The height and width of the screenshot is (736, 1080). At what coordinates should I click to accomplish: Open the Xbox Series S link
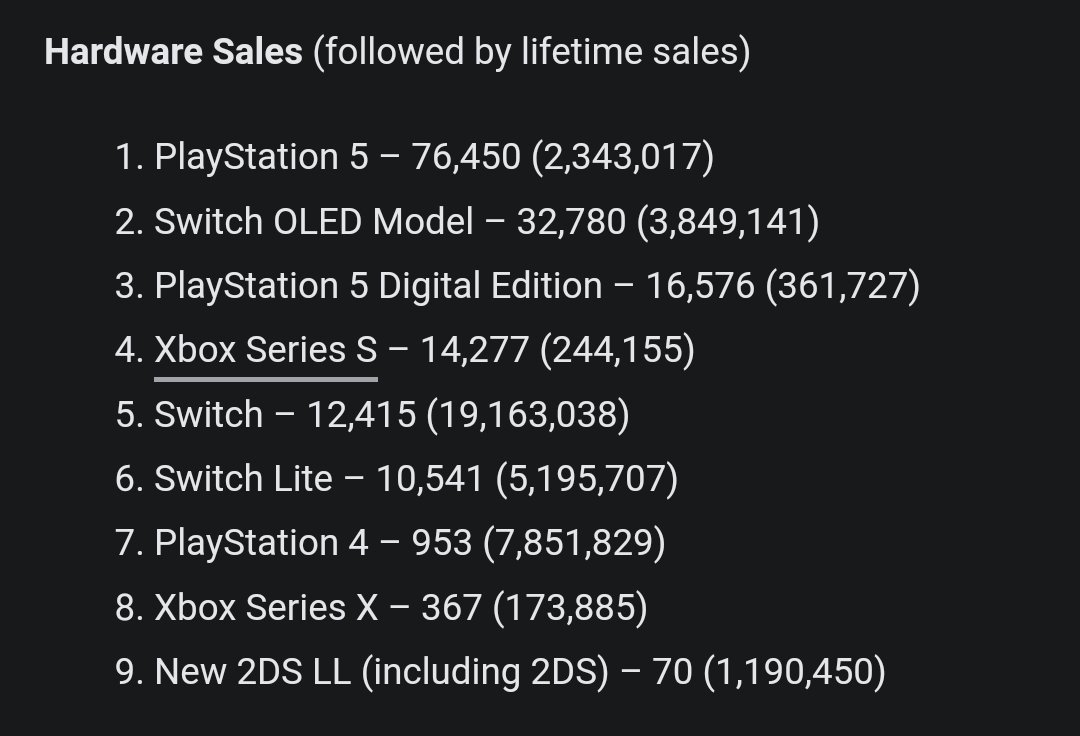click(x=266, y=350)
